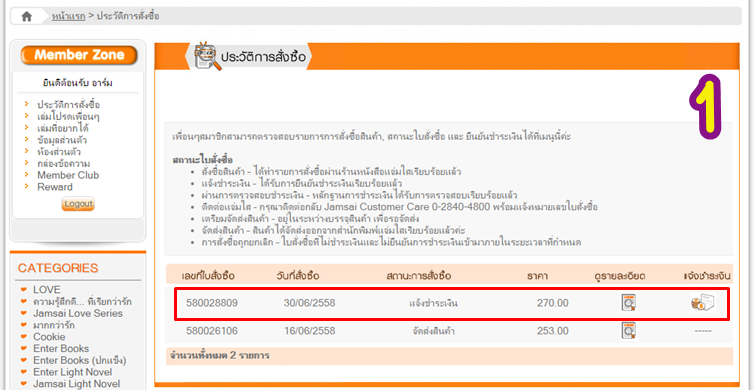This screenshot has height=390, width=754.
Task: Click the home icon in breadcrumb
Action: pos(26,16)
